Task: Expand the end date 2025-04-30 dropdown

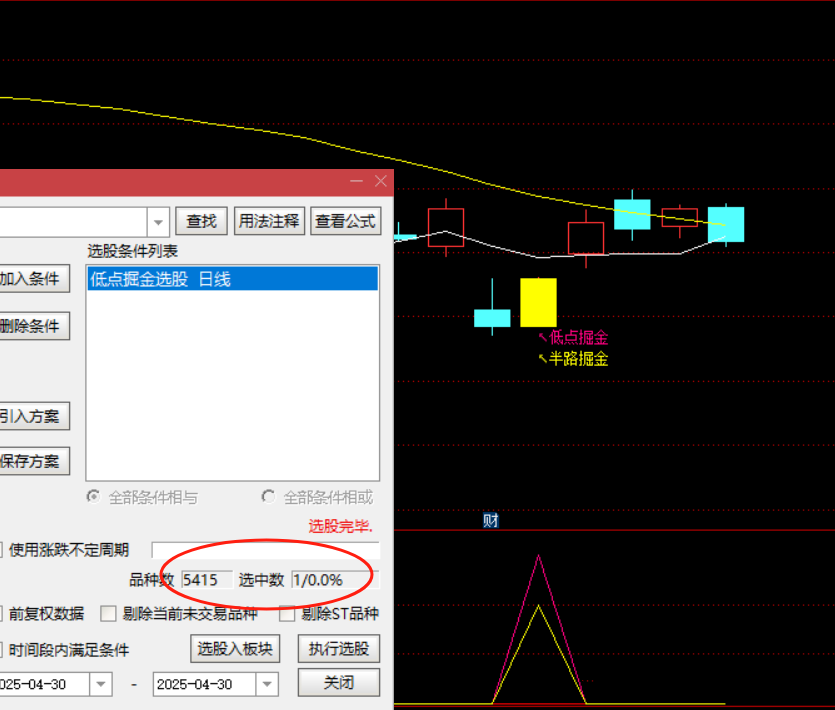Action: coord(266,684)
